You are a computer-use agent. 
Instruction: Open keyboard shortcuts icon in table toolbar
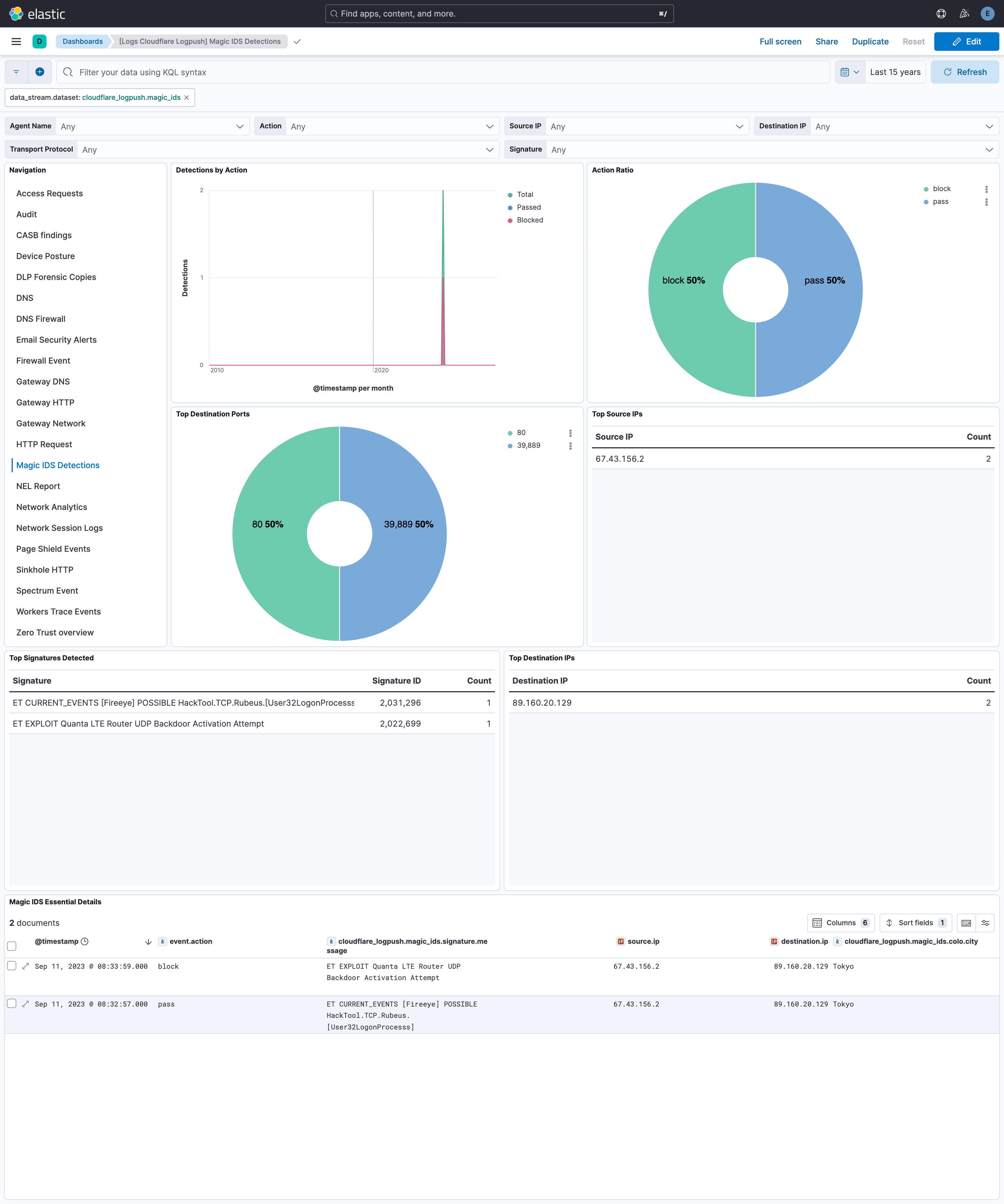[x=966, y=923]
